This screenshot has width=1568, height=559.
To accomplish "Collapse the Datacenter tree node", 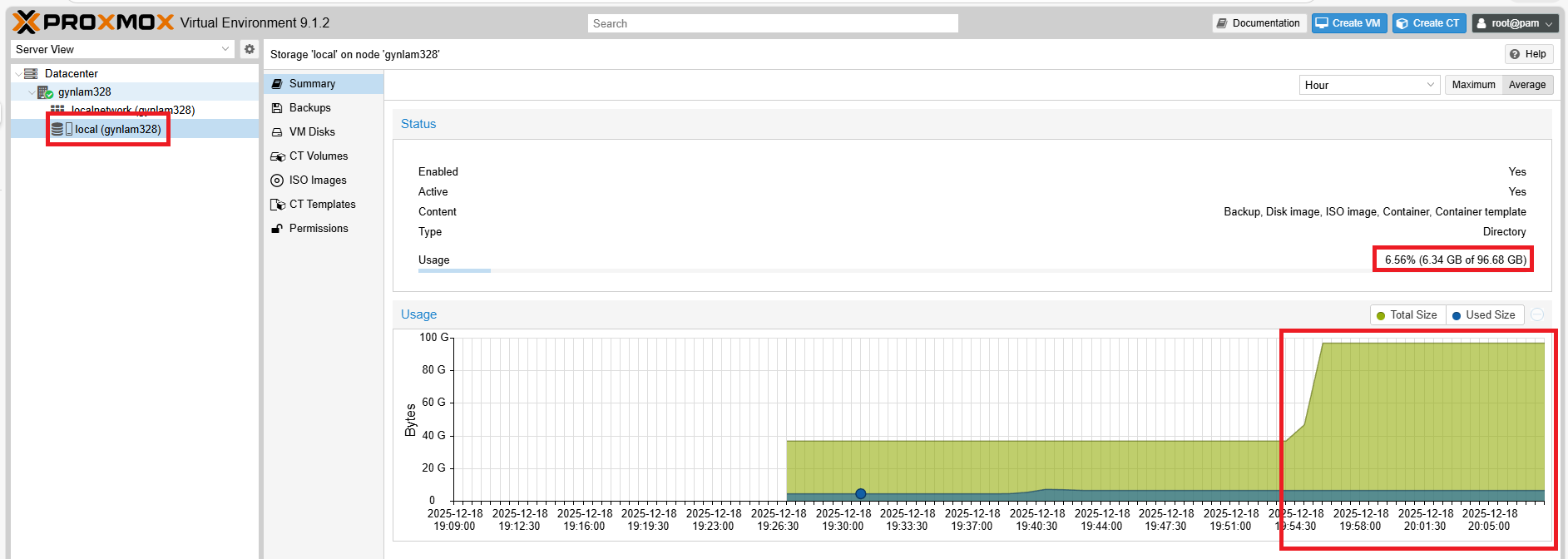I will pyautogui.click(x=18, y=74).
